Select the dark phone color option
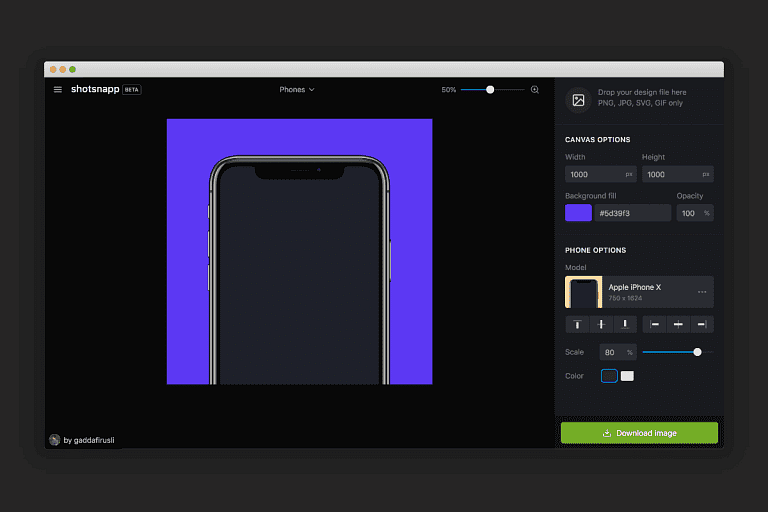 tap(609, 376)
